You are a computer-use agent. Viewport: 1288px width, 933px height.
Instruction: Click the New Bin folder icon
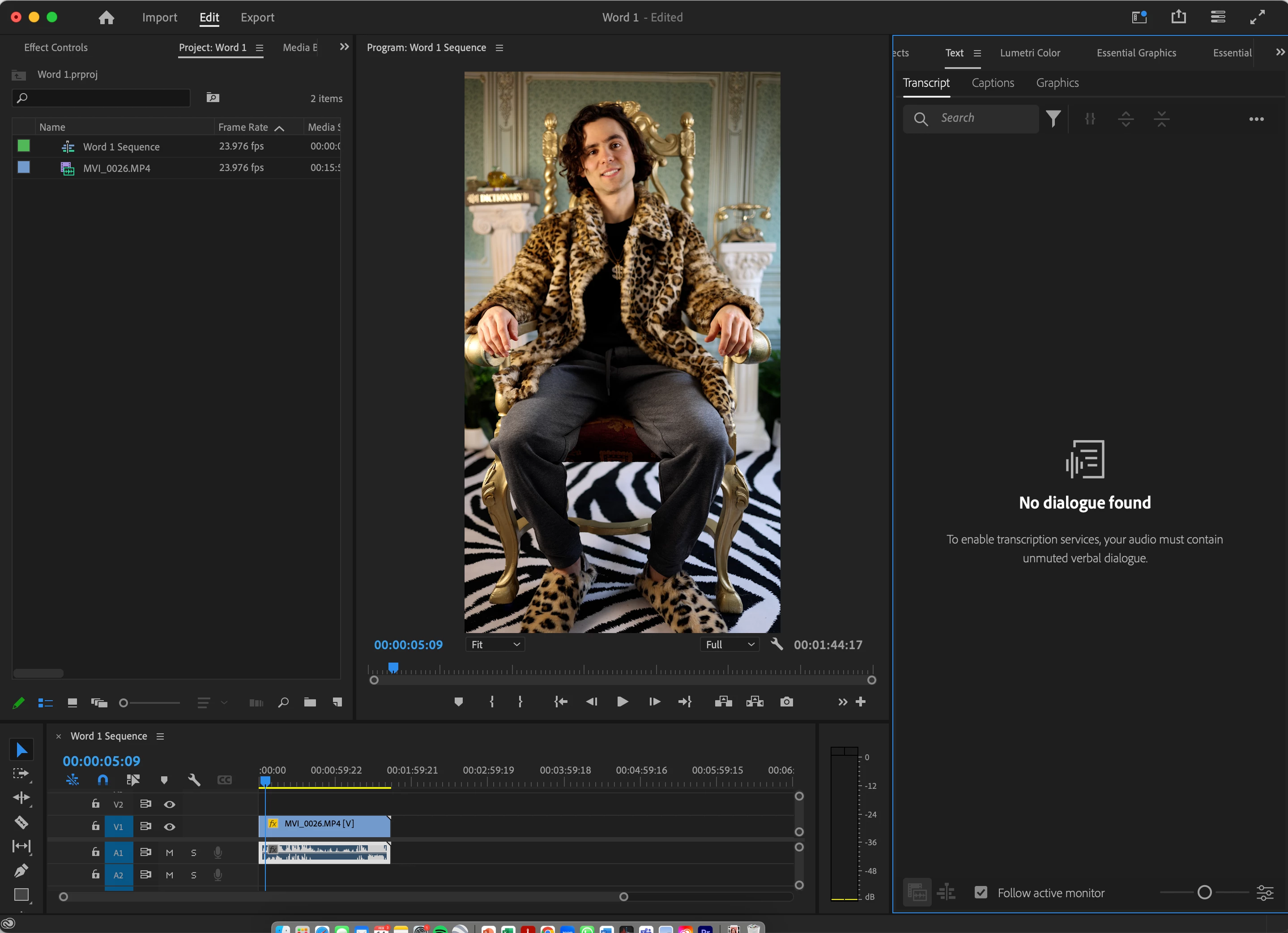click(310, 703)
